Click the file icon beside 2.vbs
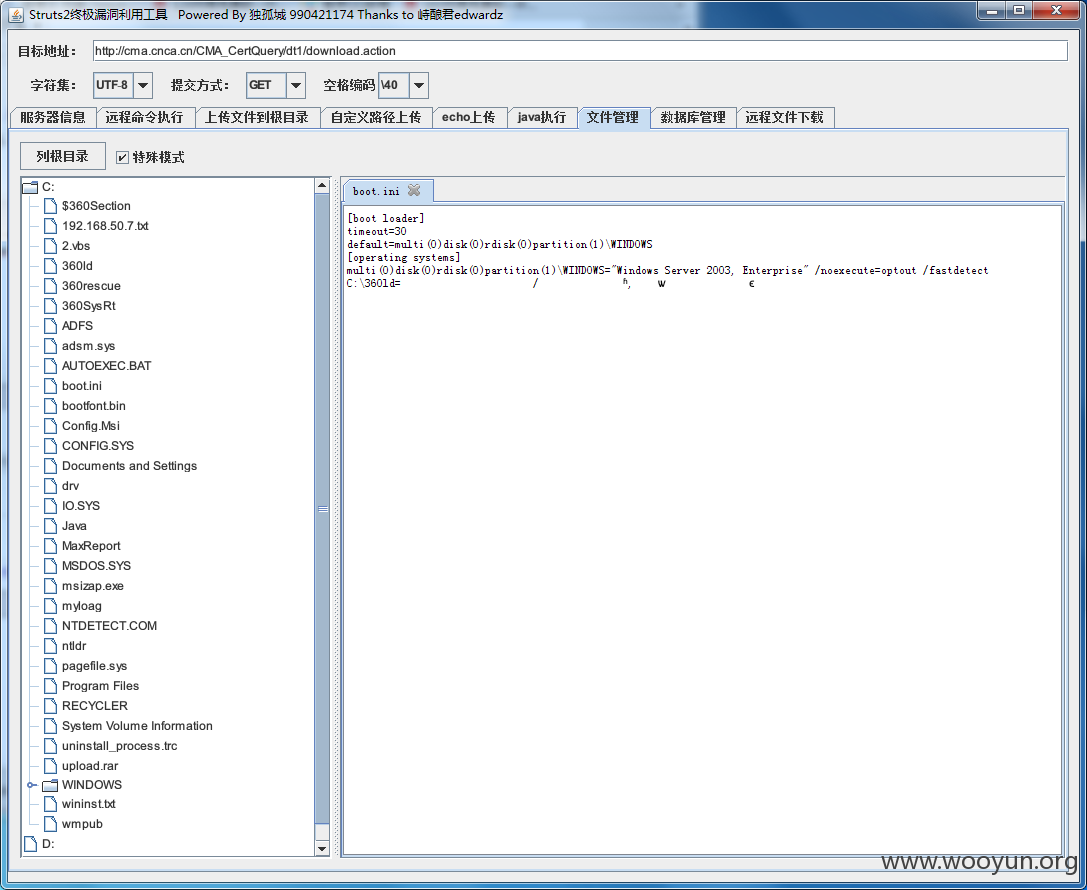Screen dimensions: 1087x890 (x=50, y=246)
